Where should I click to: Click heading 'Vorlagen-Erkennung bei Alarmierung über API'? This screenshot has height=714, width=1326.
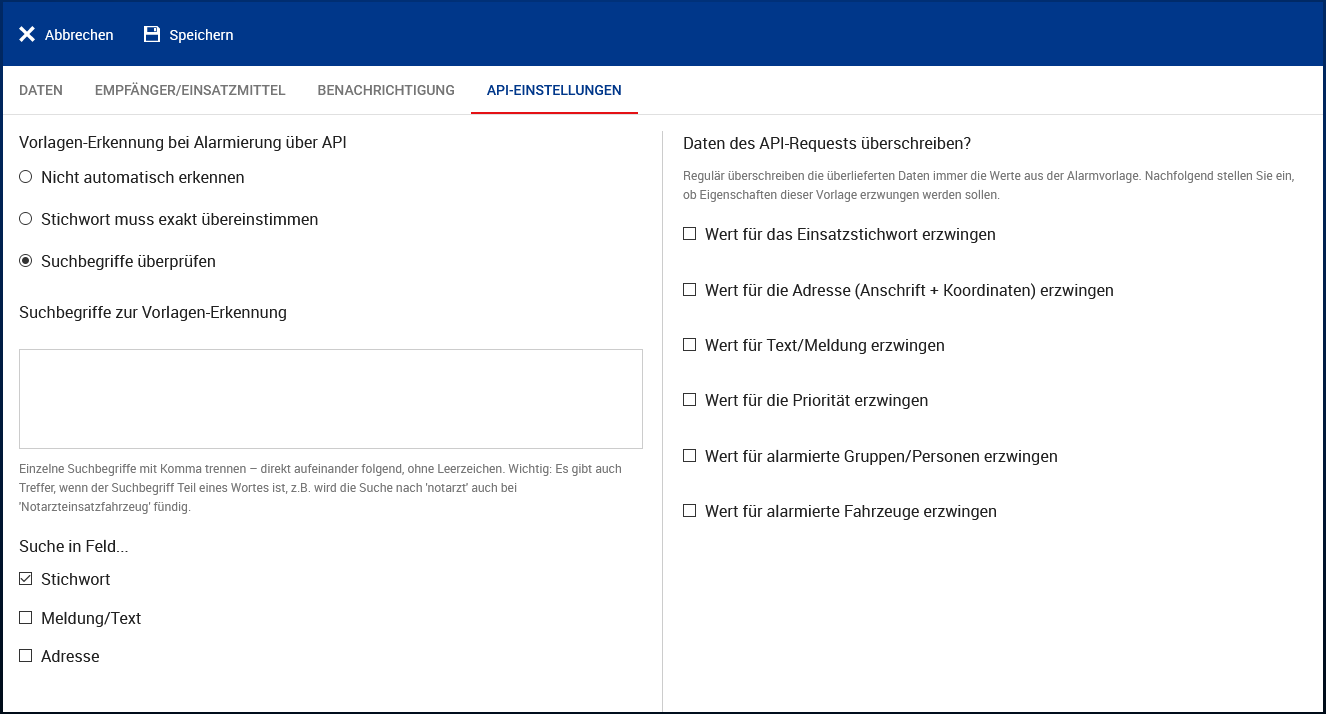coord(183,143)
